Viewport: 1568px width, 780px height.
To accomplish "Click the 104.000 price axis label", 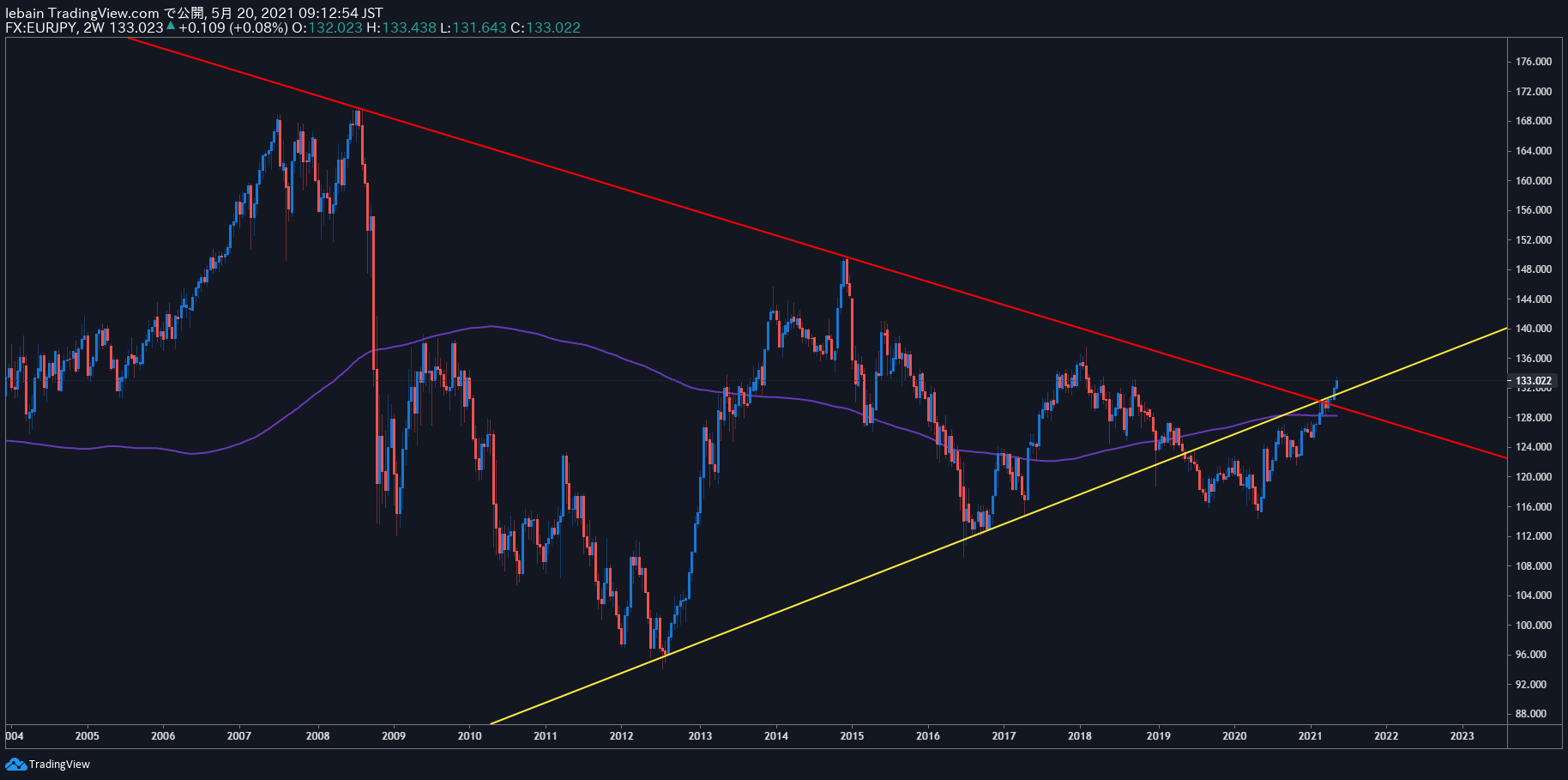I will (x=1534, y=596).
